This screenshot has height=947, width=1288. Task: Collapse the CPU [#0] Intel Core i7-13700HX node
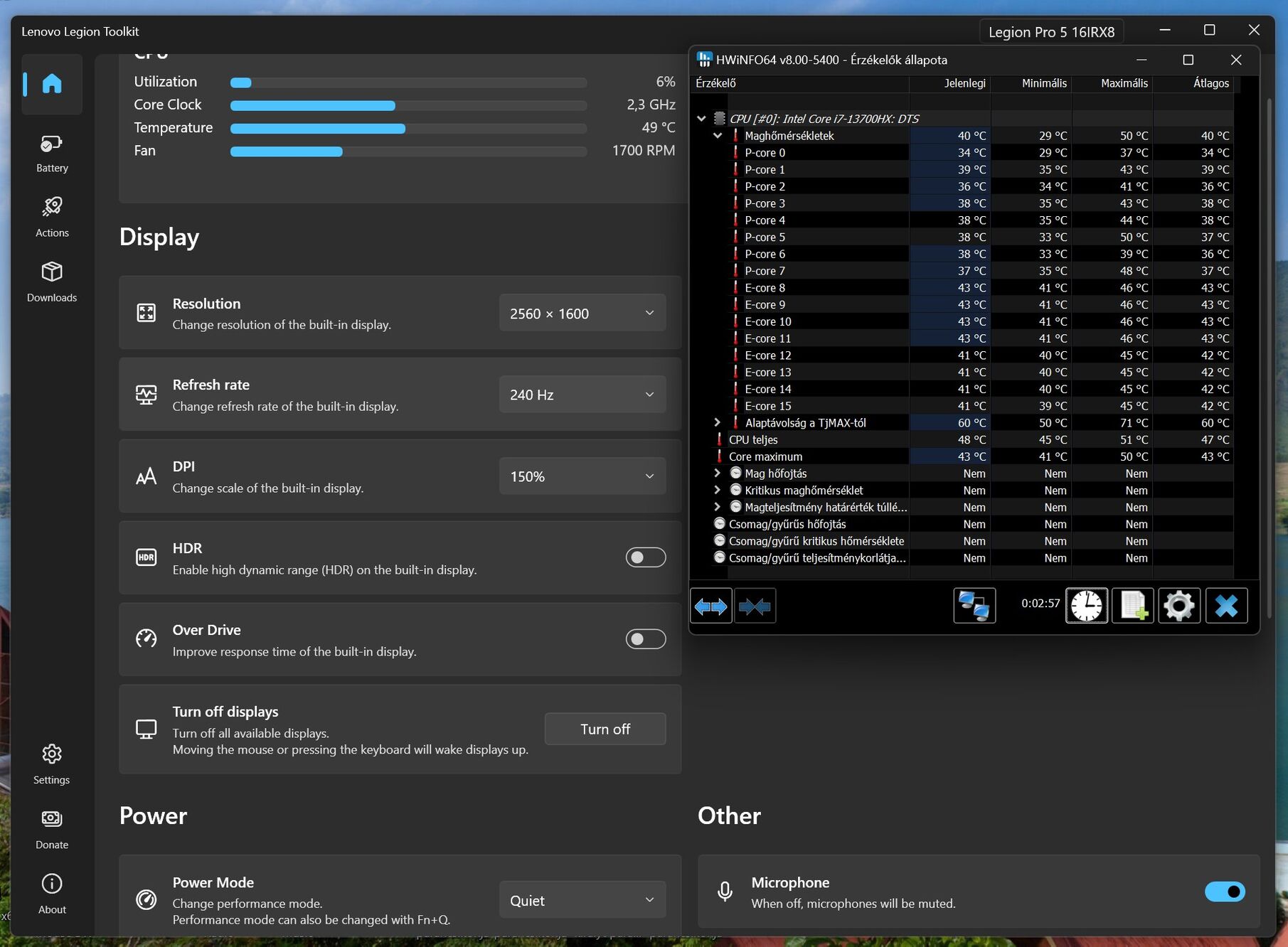point(701,119)
